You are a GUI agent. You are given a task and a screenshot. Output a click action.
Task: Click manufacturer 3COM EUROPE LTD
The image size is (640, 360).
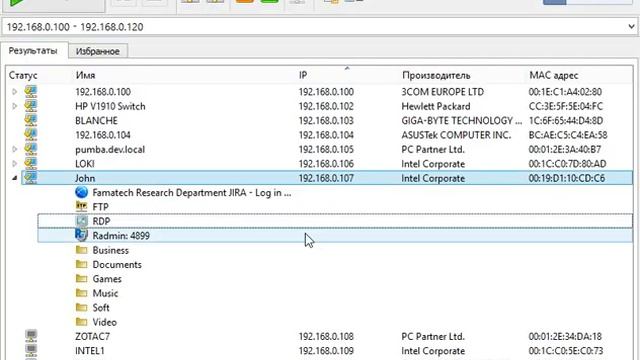coord(442,92)
